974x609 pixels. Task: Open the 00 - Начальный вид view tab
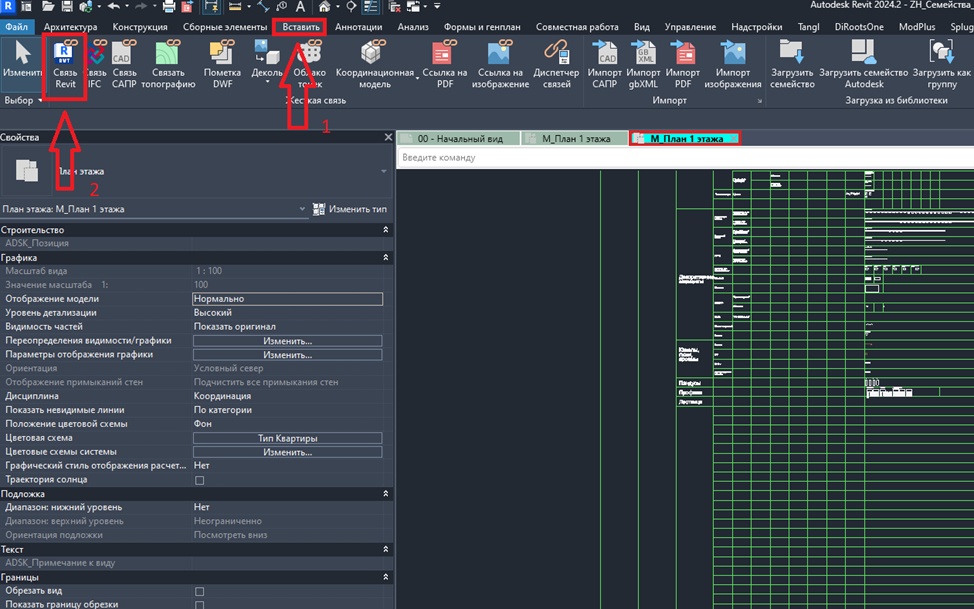click(458, 139)
